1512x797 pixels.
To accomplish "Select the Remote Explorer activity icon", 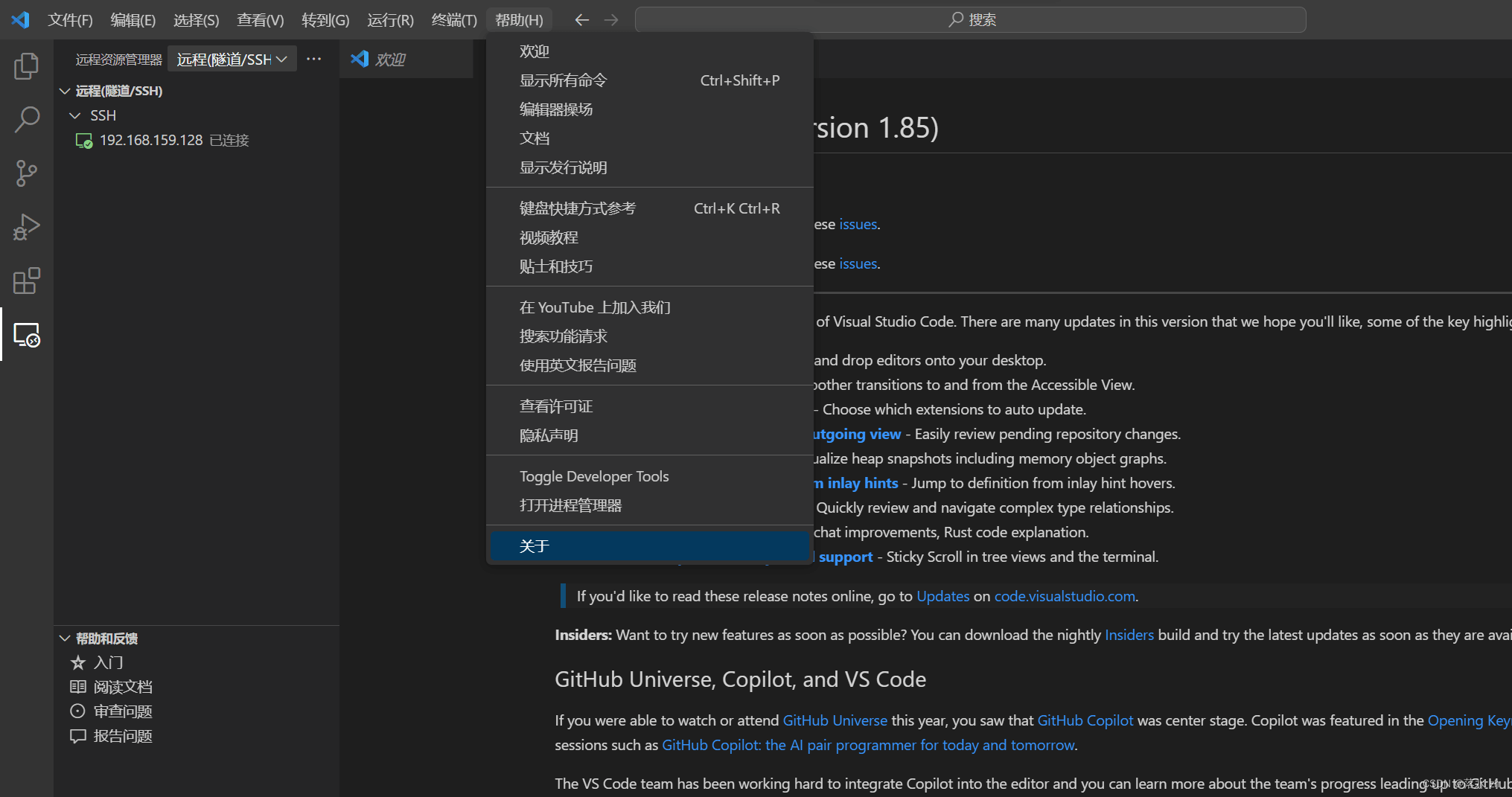I will click(x=26, y=335).
